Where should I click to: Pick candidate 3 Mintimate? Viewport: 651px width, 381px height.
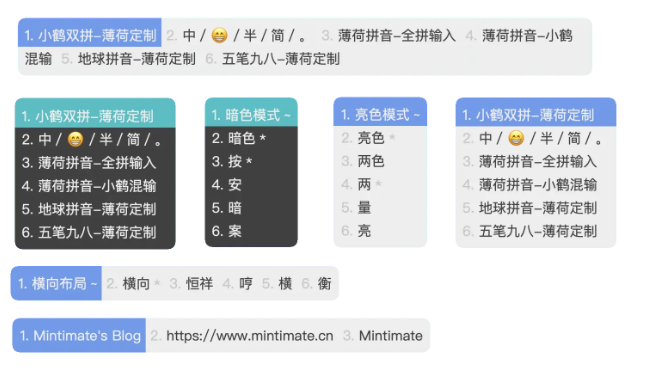pyautogui.click(x=383, y=336)
